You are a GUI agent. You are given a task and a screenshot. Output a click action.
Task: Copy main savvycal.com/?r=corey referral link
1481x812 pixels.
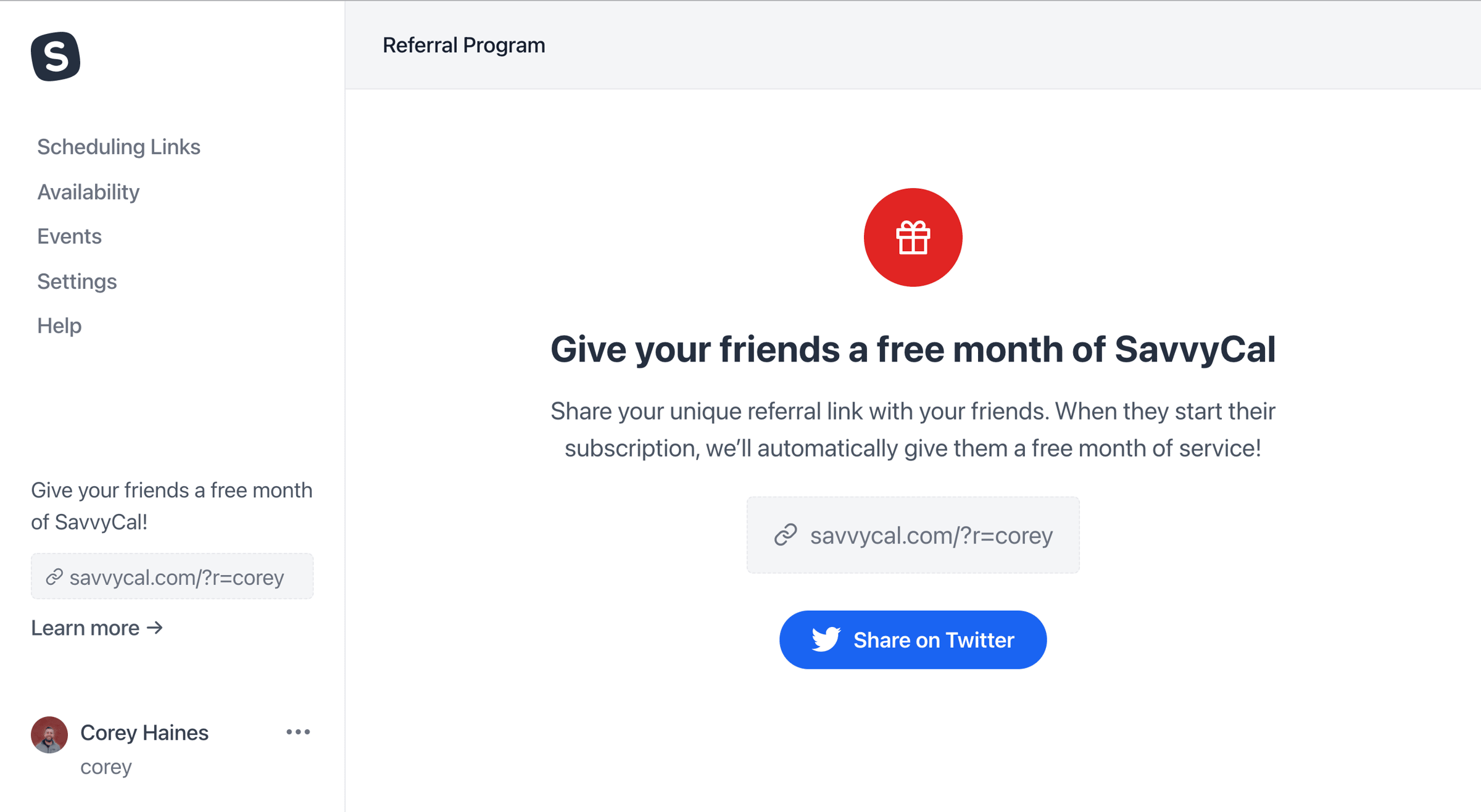[913, 535]
